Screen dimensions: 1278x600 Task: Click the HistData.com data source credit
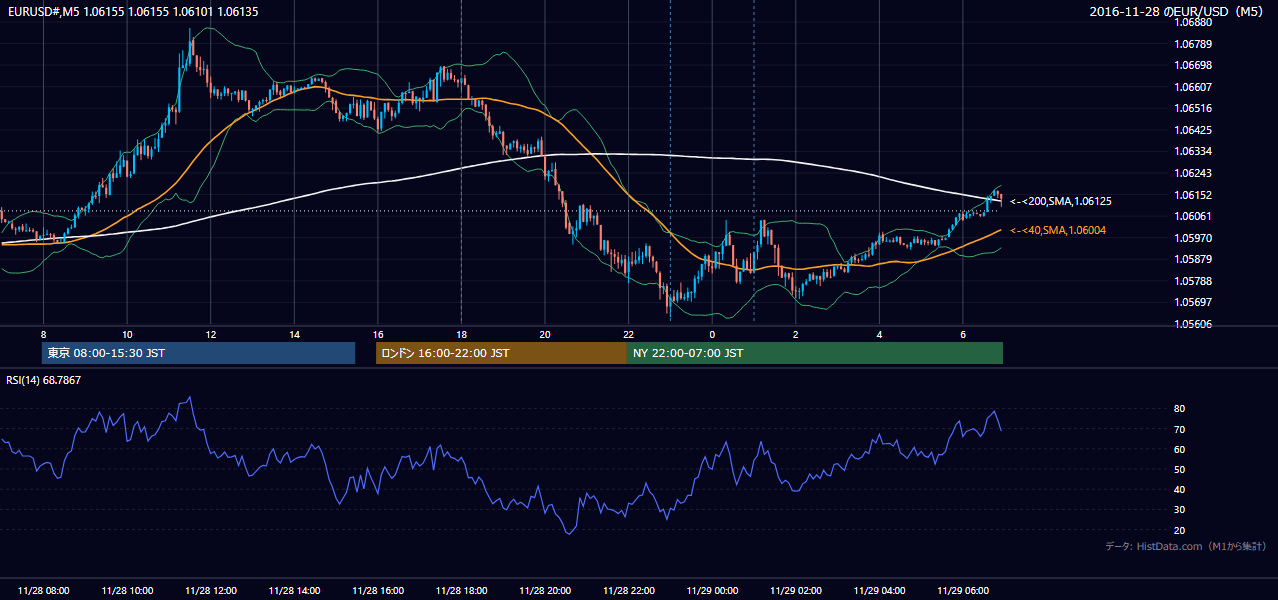pos(1186,546)
